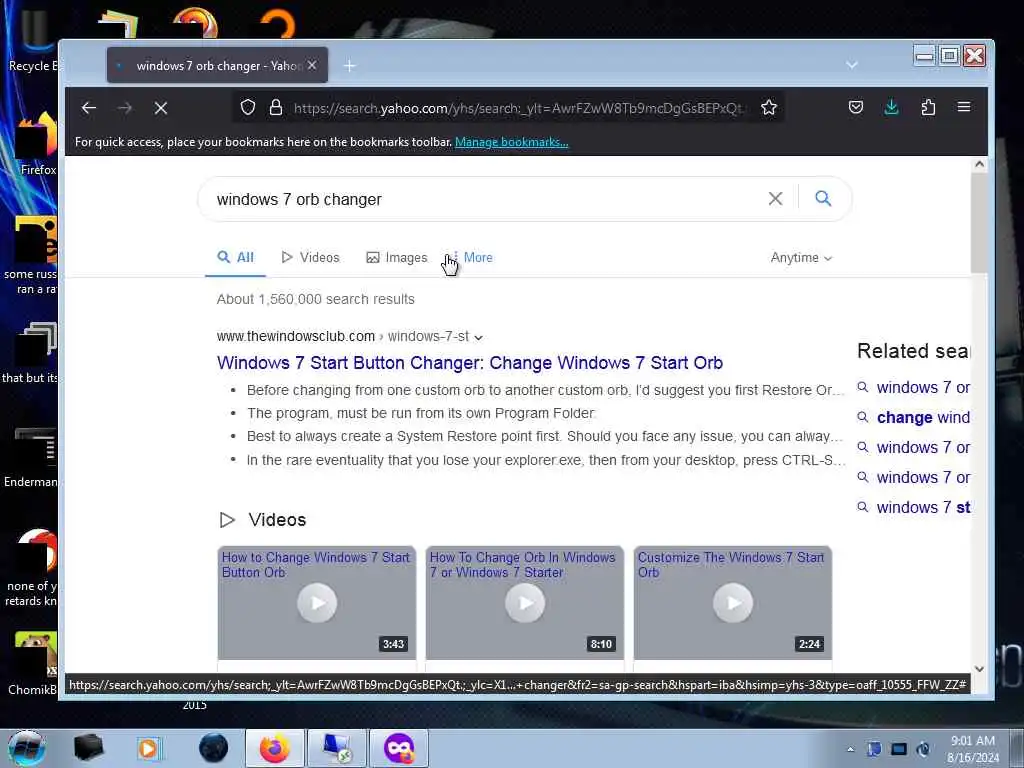Close the 'windows 7 orb changer' tab

pyautogui.click(x=312, y=65)
